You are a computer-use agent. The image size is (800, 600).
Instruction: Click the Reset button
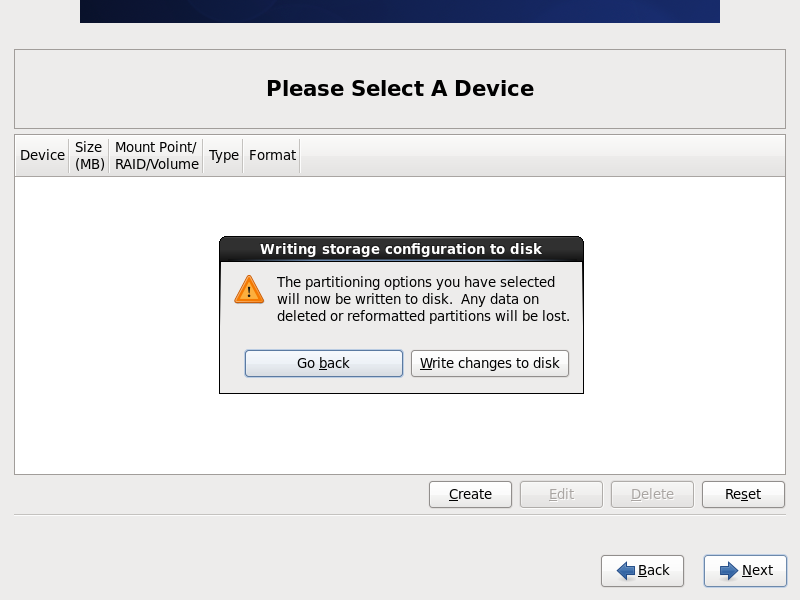pos(743,494)
